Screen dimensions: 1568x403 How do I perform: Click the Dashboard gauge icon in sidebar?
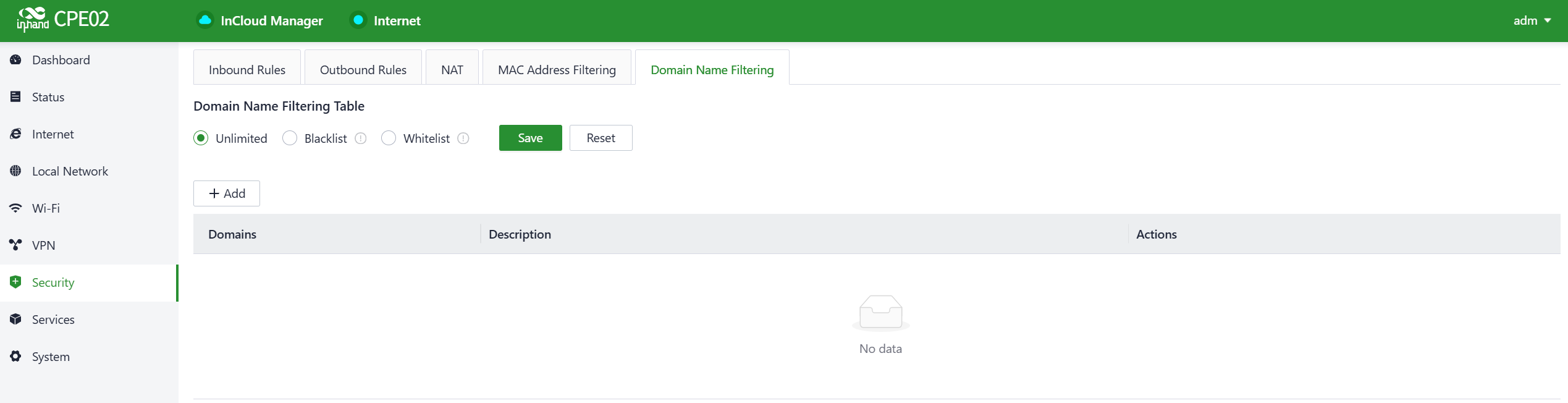point(16,60)
